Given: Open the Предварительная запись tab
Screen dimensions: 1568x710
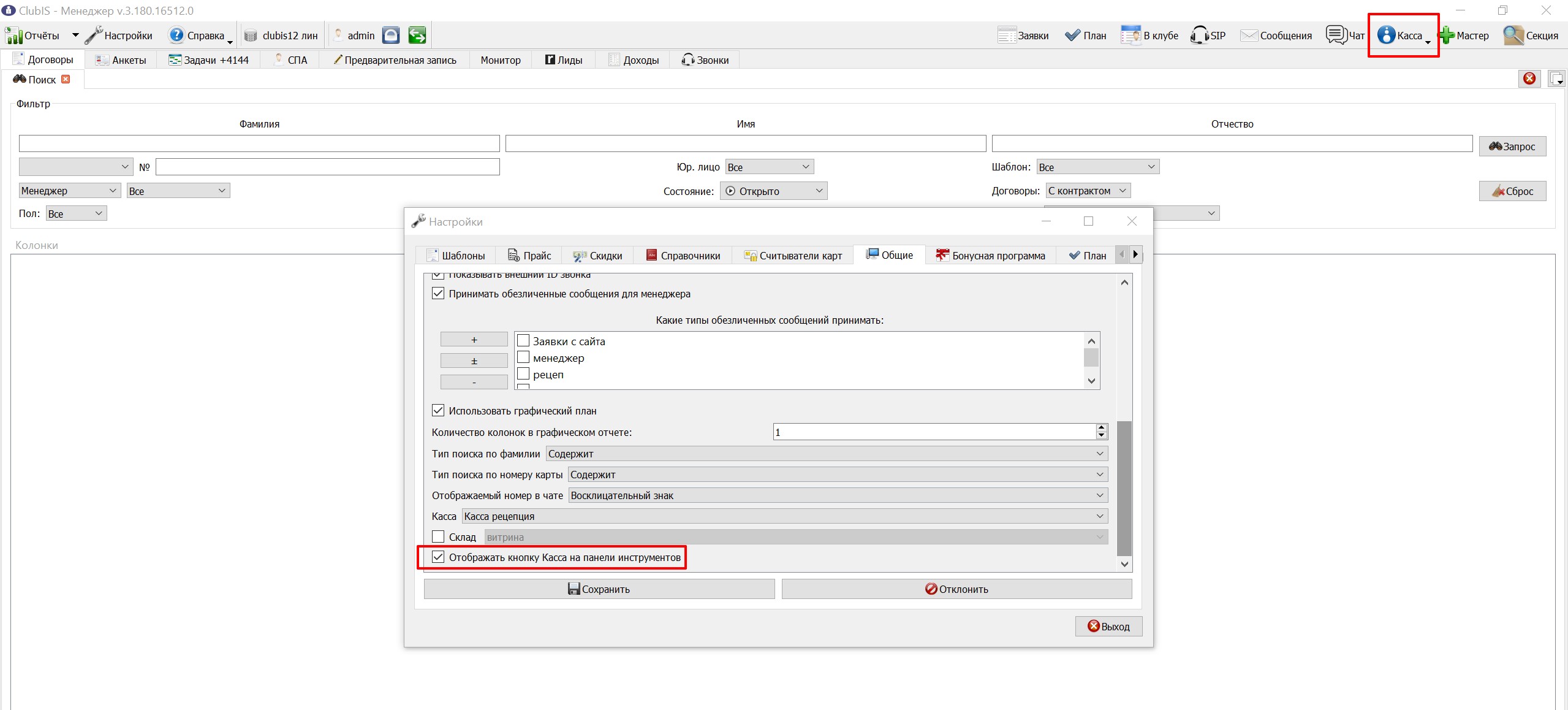Looking at the screenshot, I should [395, 60].
